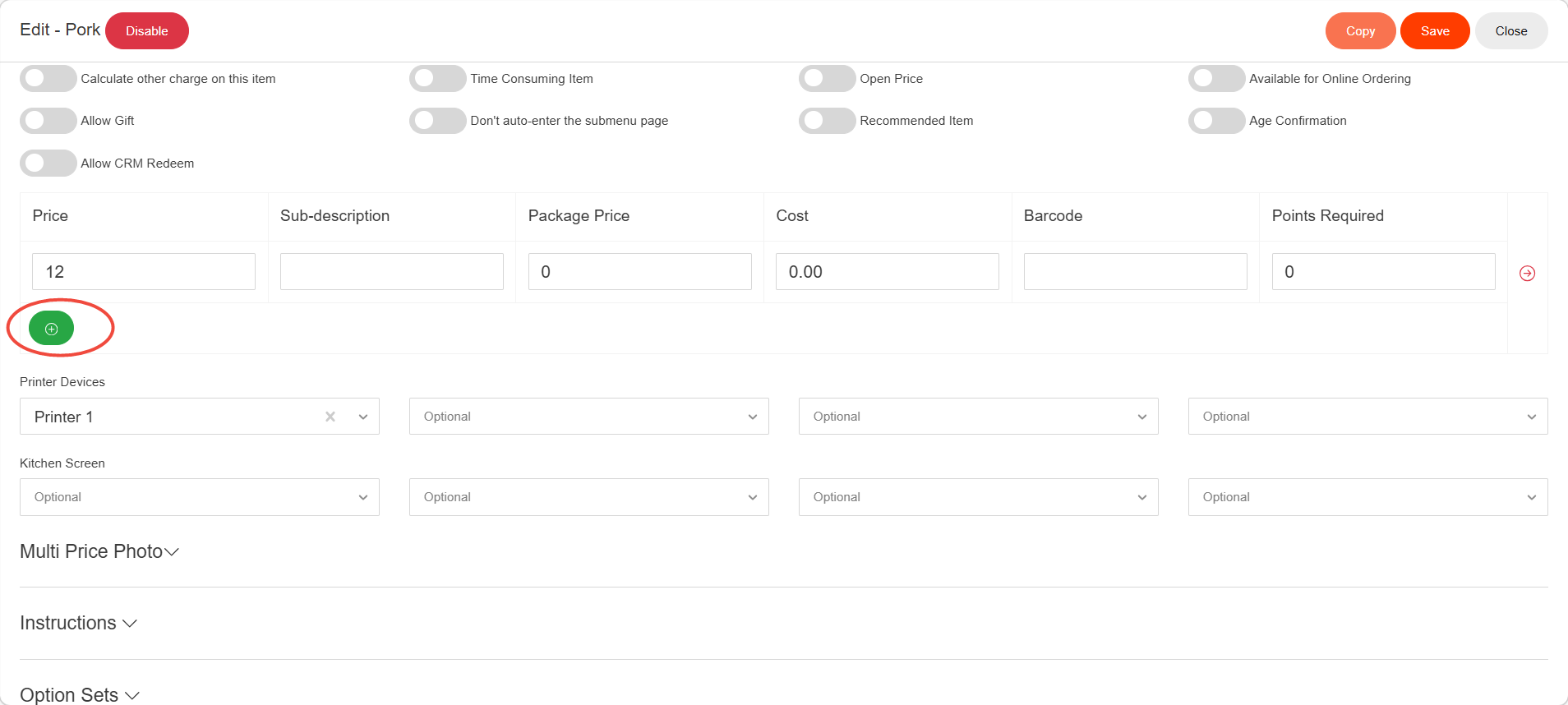Click the Barcode input field
The width and height of the screenshot is (1568, 705).
1135,272
